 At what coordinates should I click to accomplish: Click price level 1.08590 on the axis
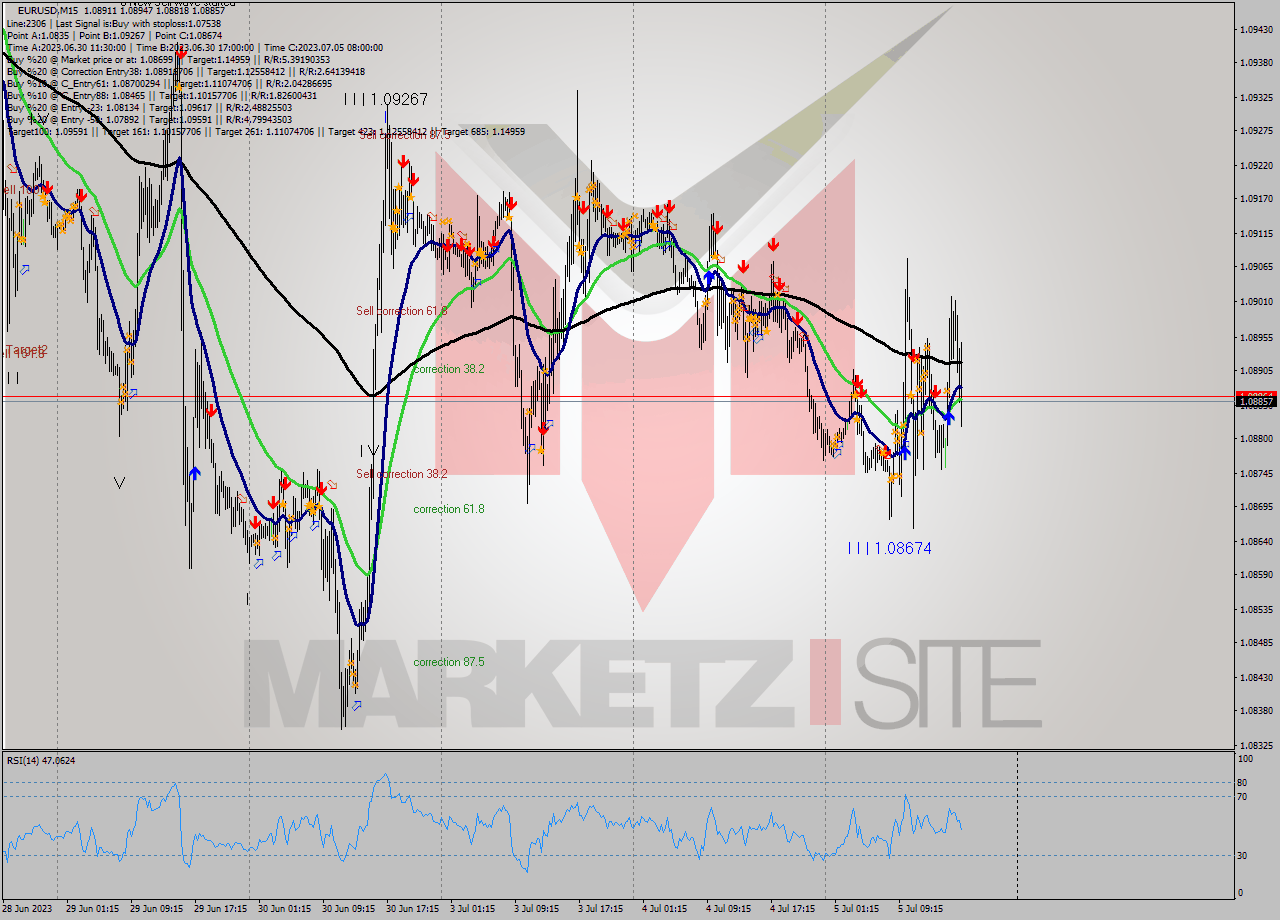coord(1255,574)
